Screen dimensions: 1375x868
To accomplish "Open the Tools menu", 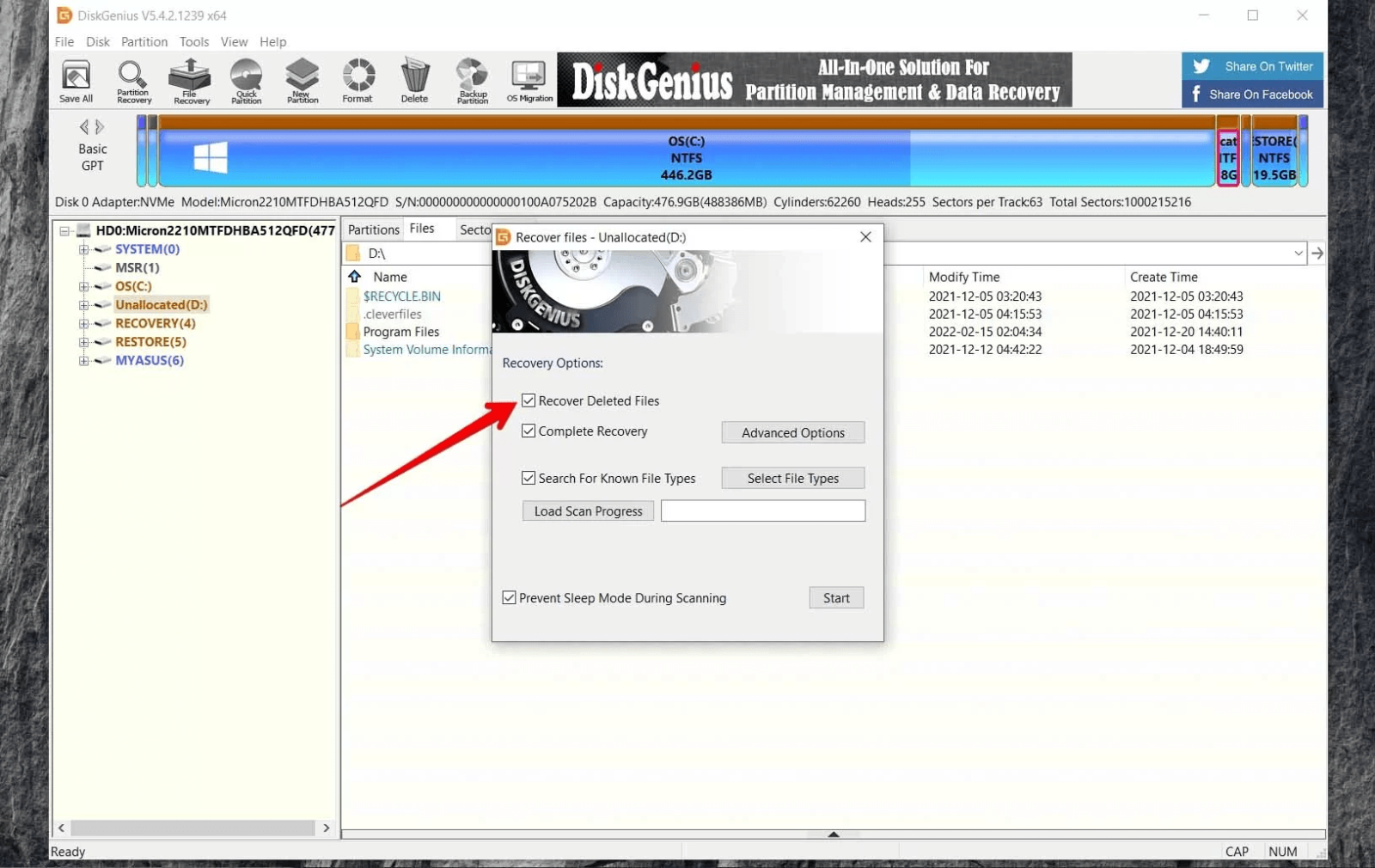I will (193, 41).
